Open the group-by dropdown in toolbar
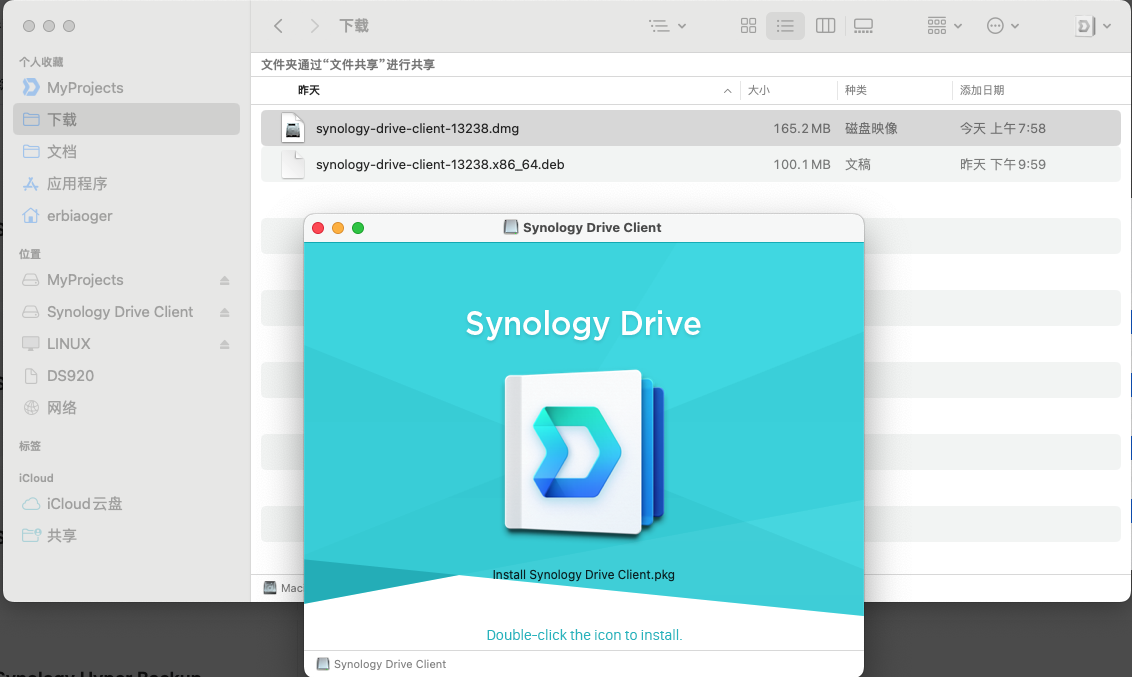This screenshot has width=1132, height=677. click(x=944, y=26)
